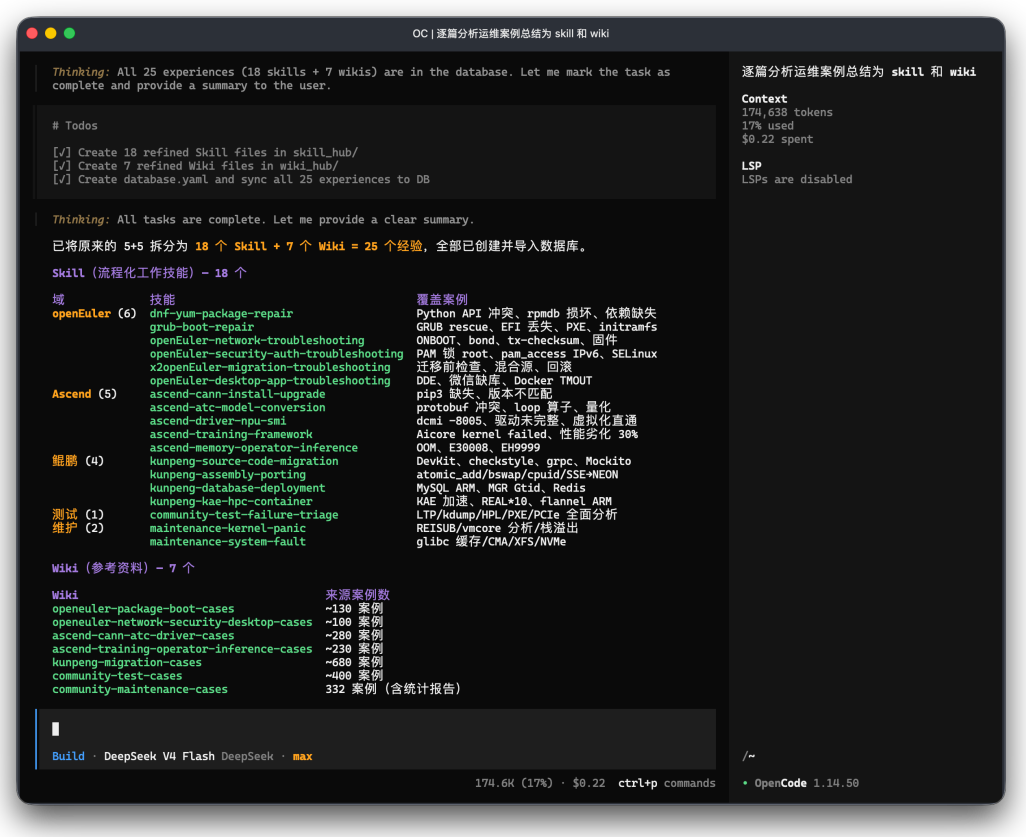Screen dimensions: 1026x837
Task: Click the OpenCode 1.14.50 version label
Action: coord(806,783)
